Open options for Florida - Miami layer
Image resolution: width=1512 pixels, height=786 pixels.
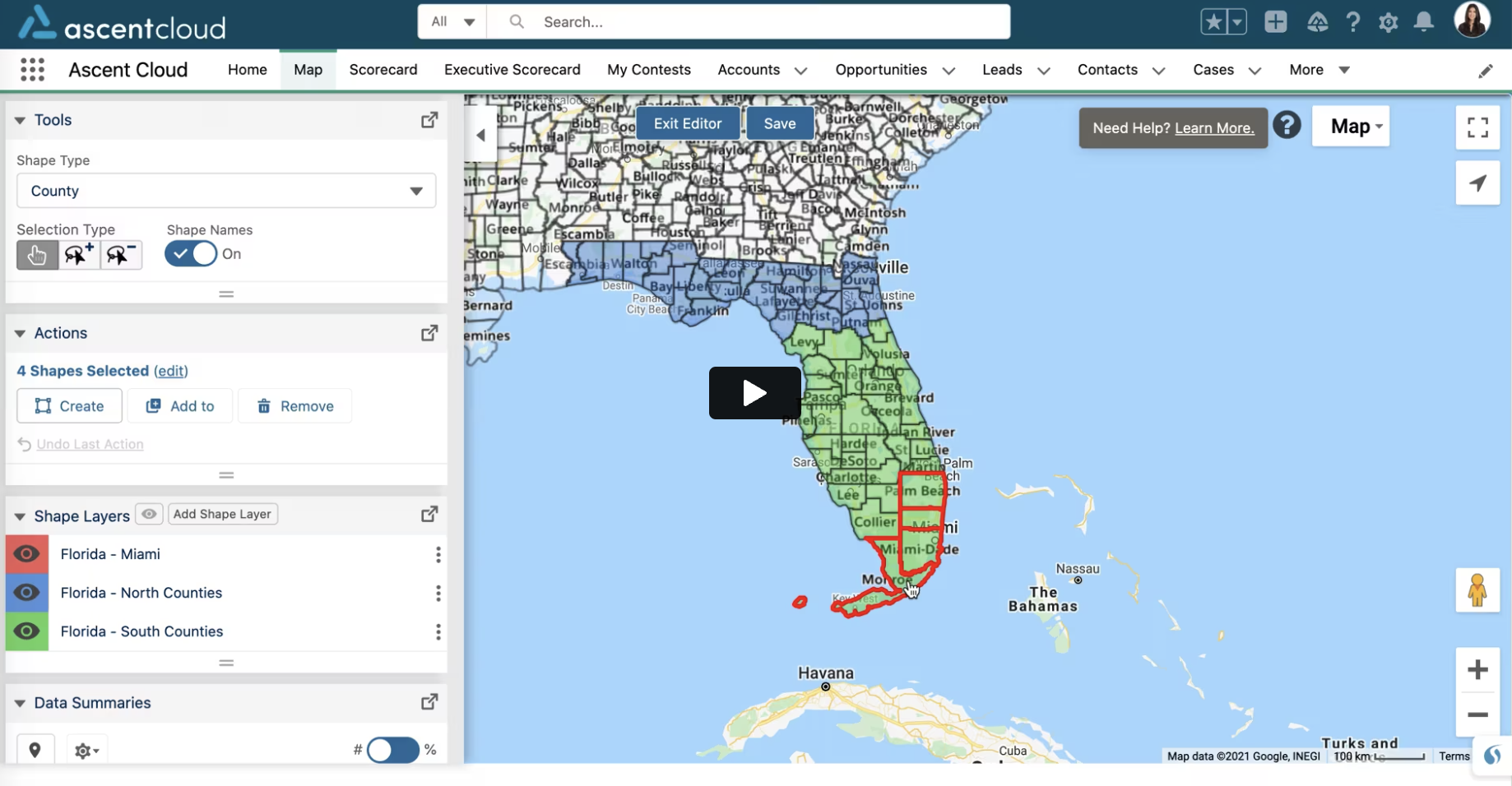(x=438, y=555)
